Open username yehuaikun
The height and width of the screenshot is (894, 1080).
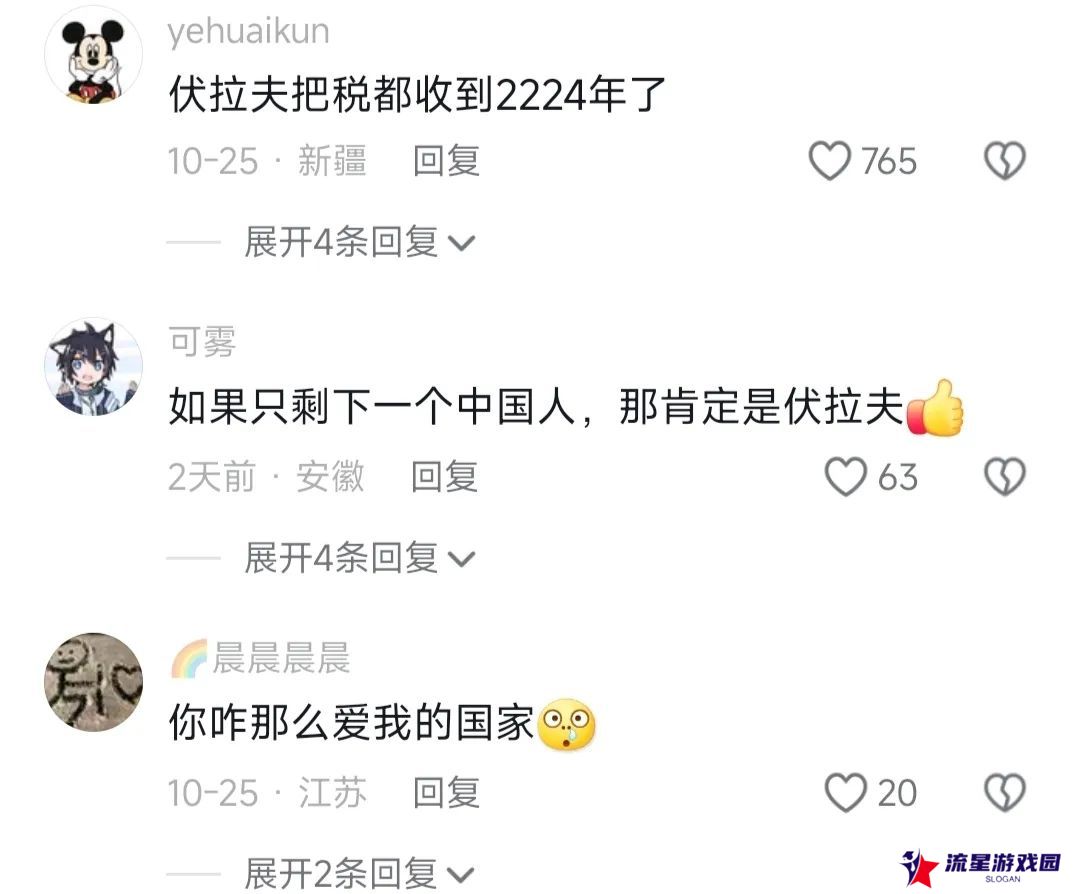click(x=248, y=32)
